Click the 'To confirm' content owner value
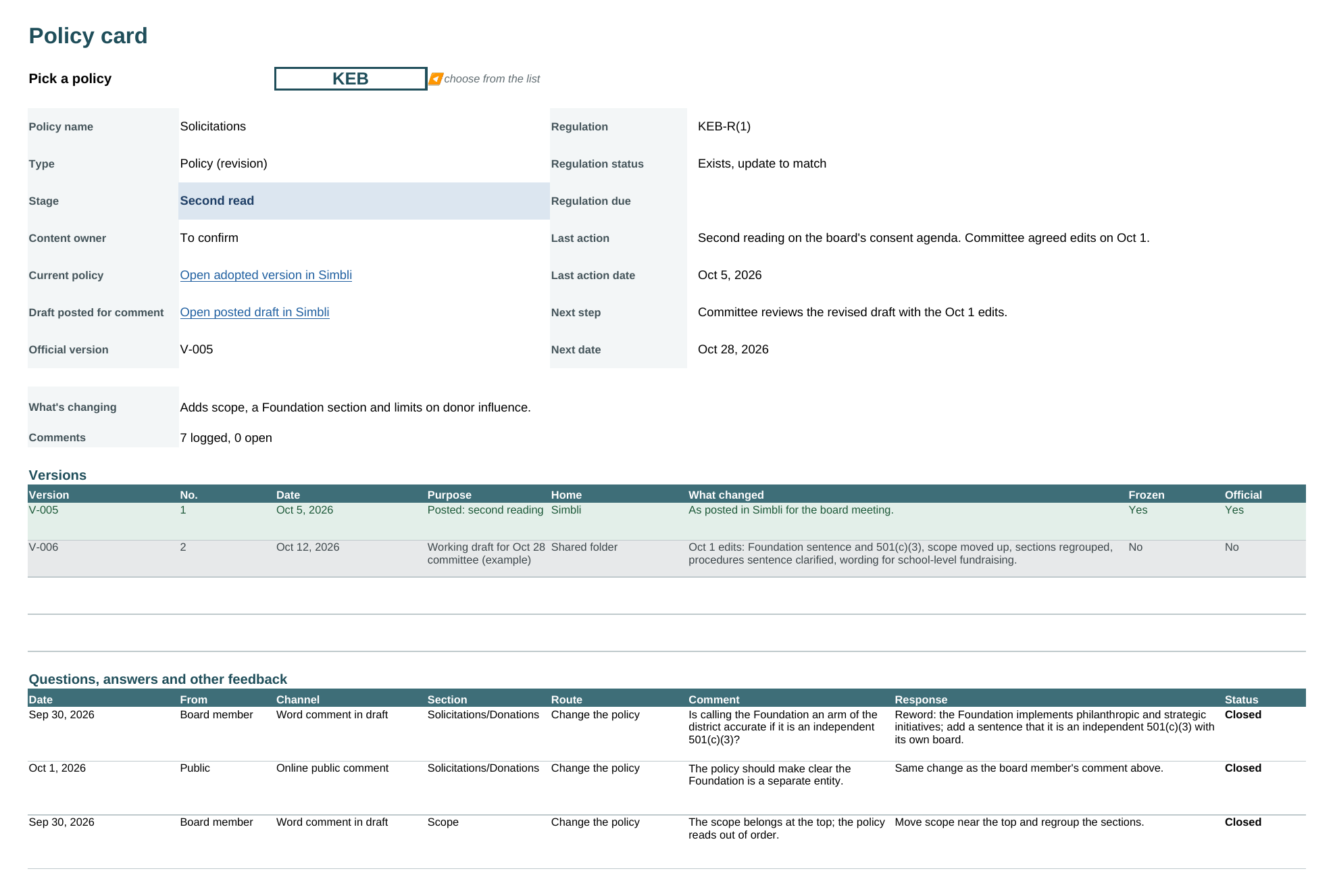This screenshot has height=896, width=1333. coord(209,238)
